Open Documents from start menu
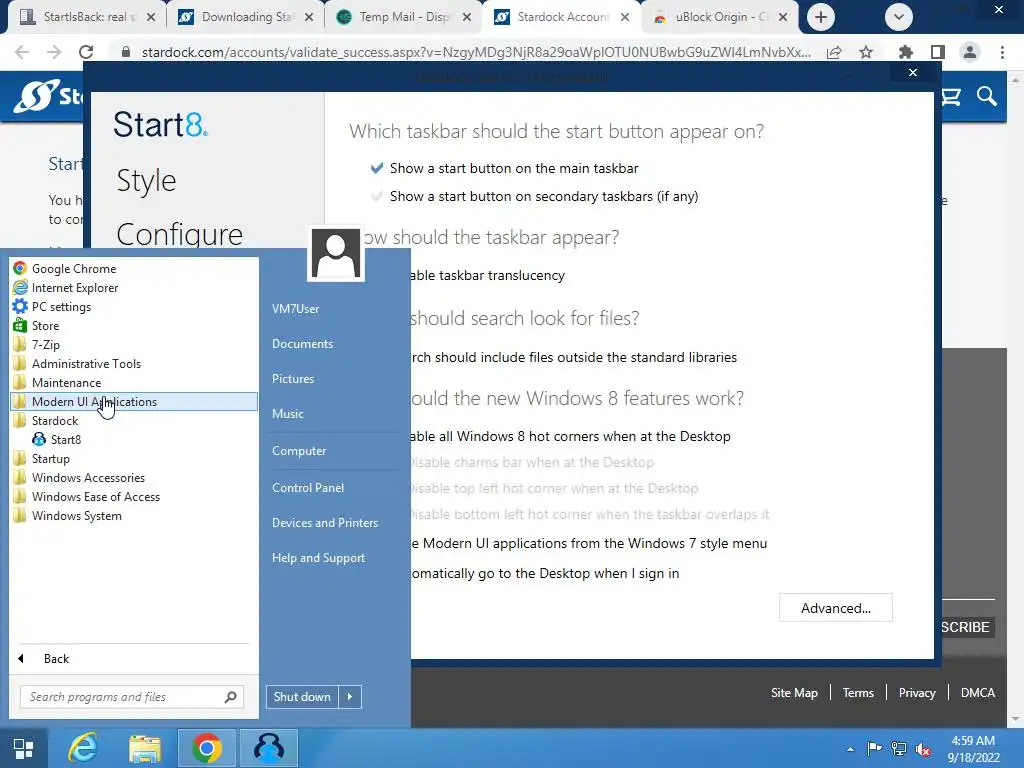This screenshot has height=768, width=1024. coord(302,344)
